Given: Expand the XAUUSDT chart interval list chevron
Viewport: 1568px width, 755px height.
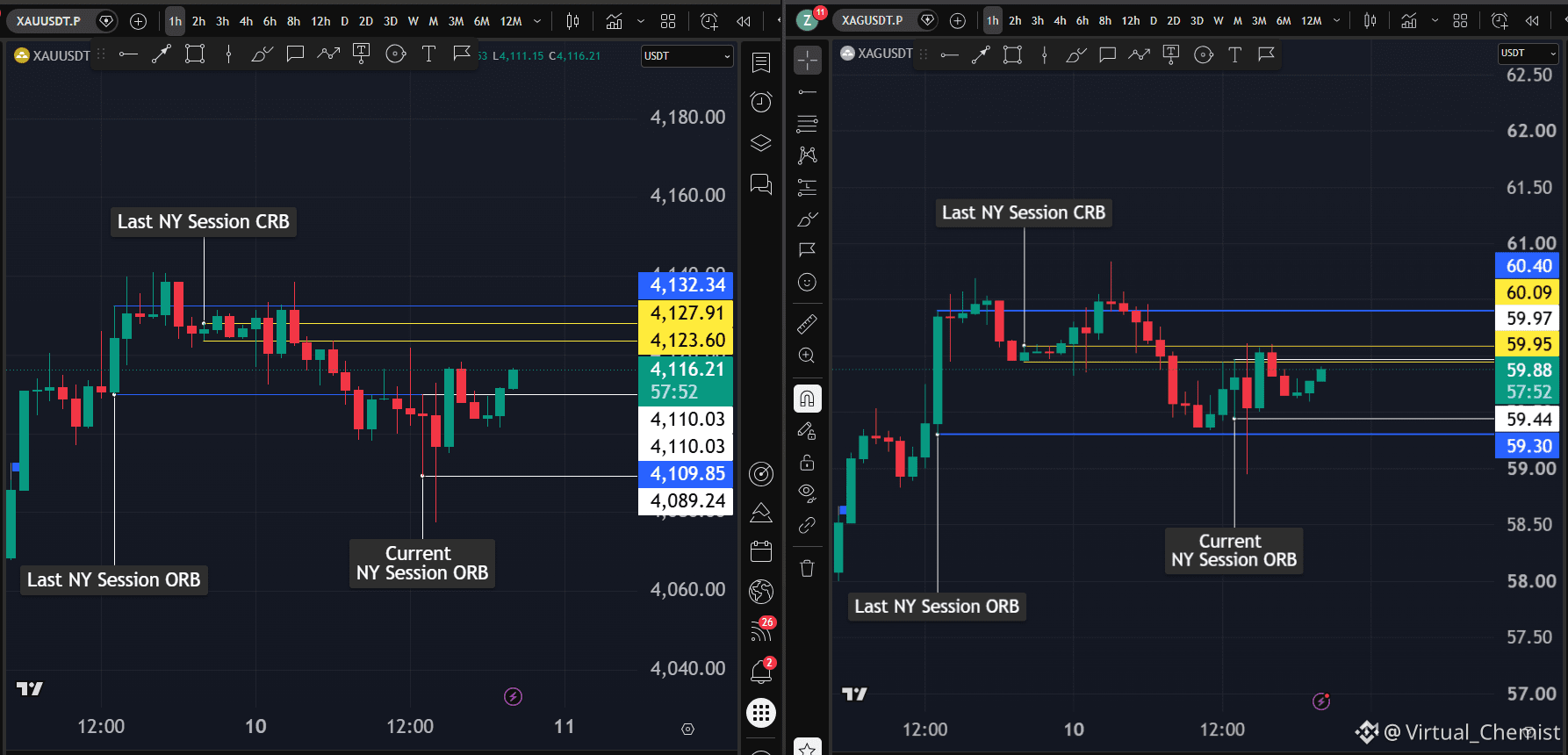Looking at the screenshot, I should pyautogui.click(x=537, y=21).
